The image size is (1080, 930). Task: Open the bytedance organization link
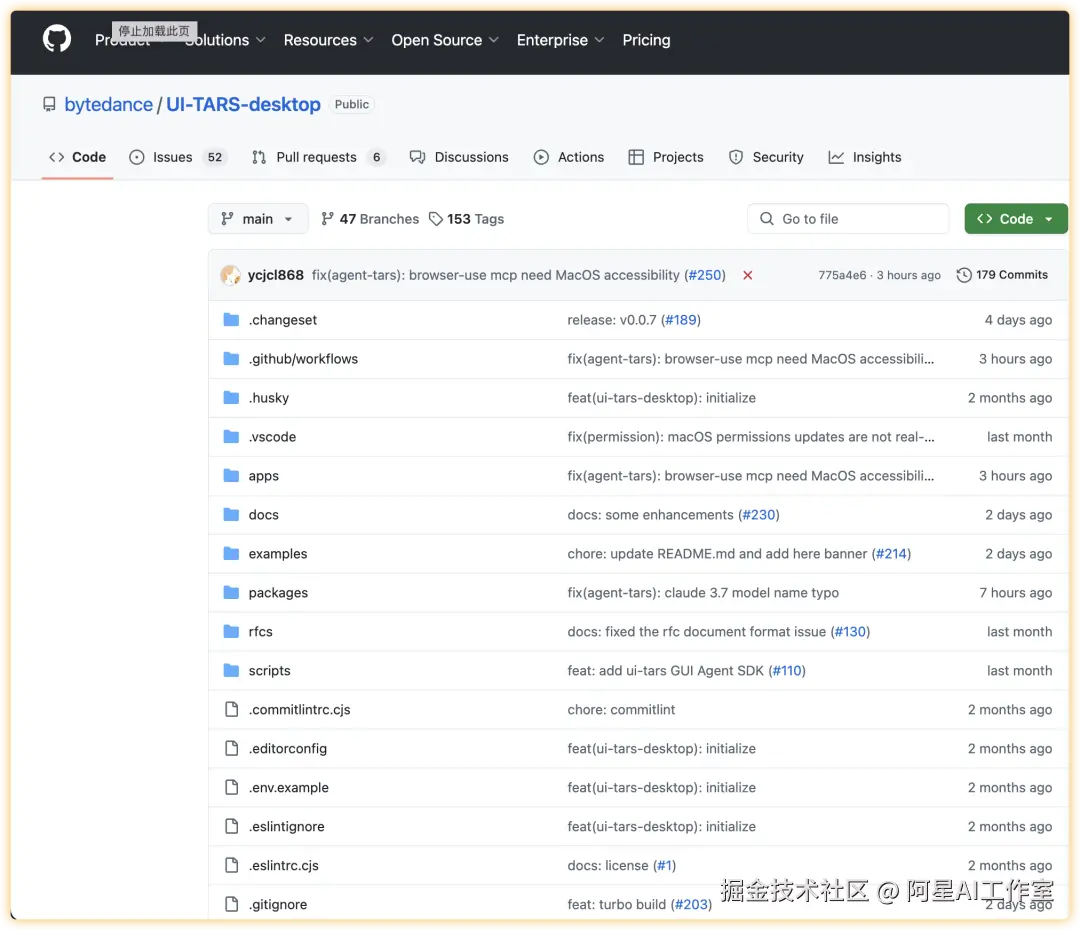coord(108,104)
